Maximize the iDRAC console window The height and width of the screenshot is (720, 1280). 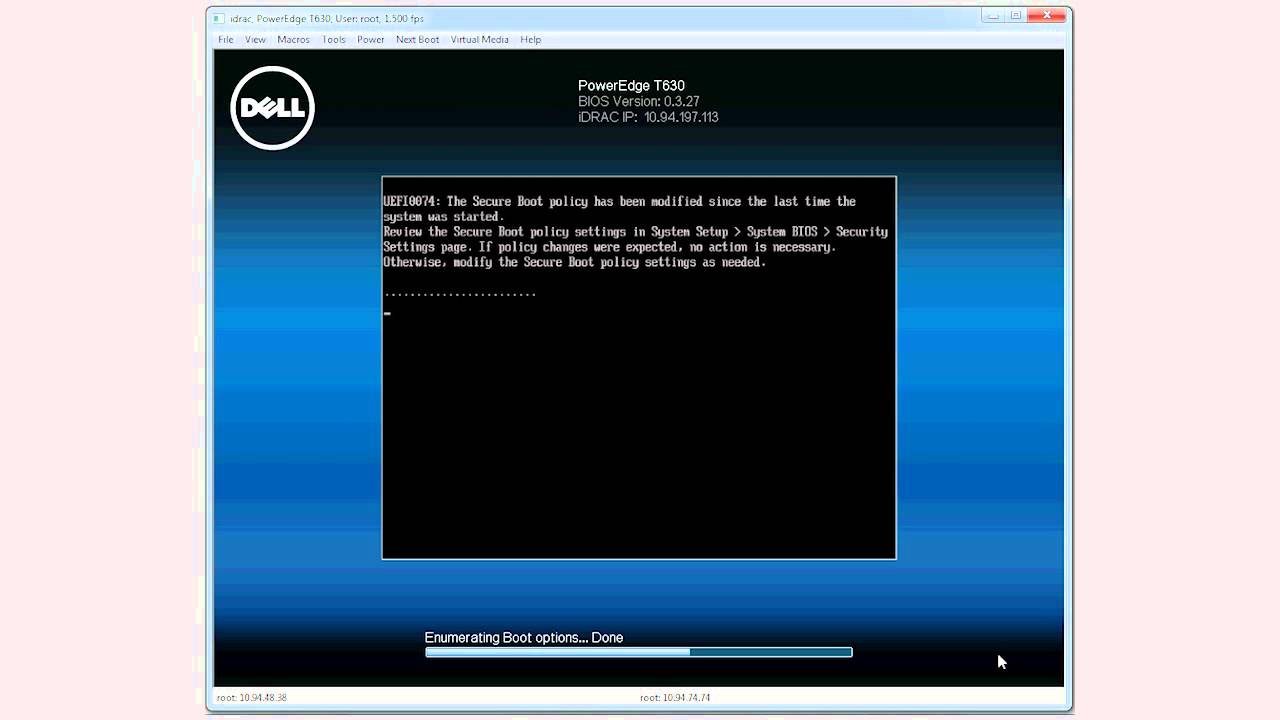pos(1016,15)
